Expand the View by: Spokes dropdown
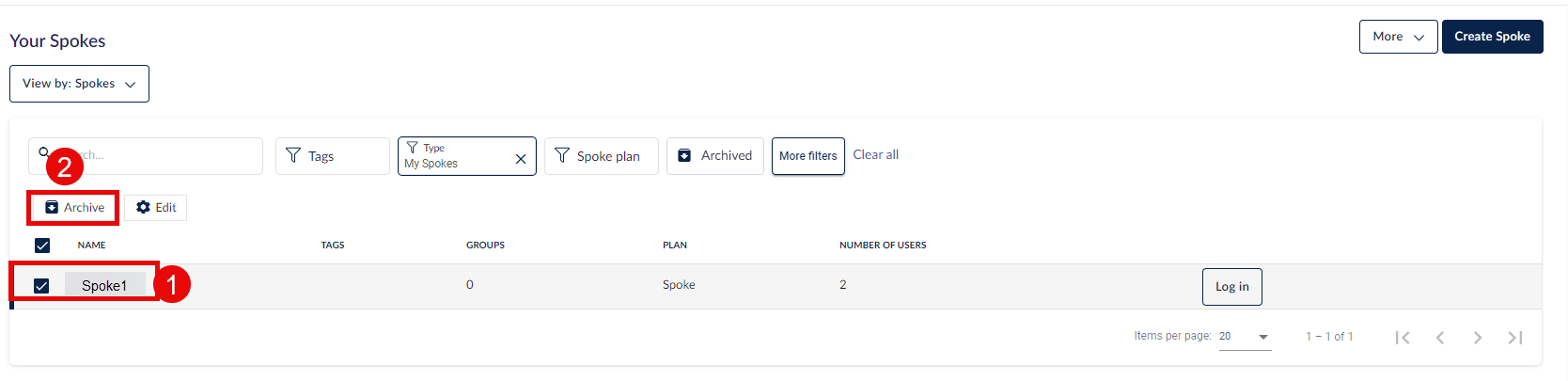 pyautogui.click(x=79, y=84)
